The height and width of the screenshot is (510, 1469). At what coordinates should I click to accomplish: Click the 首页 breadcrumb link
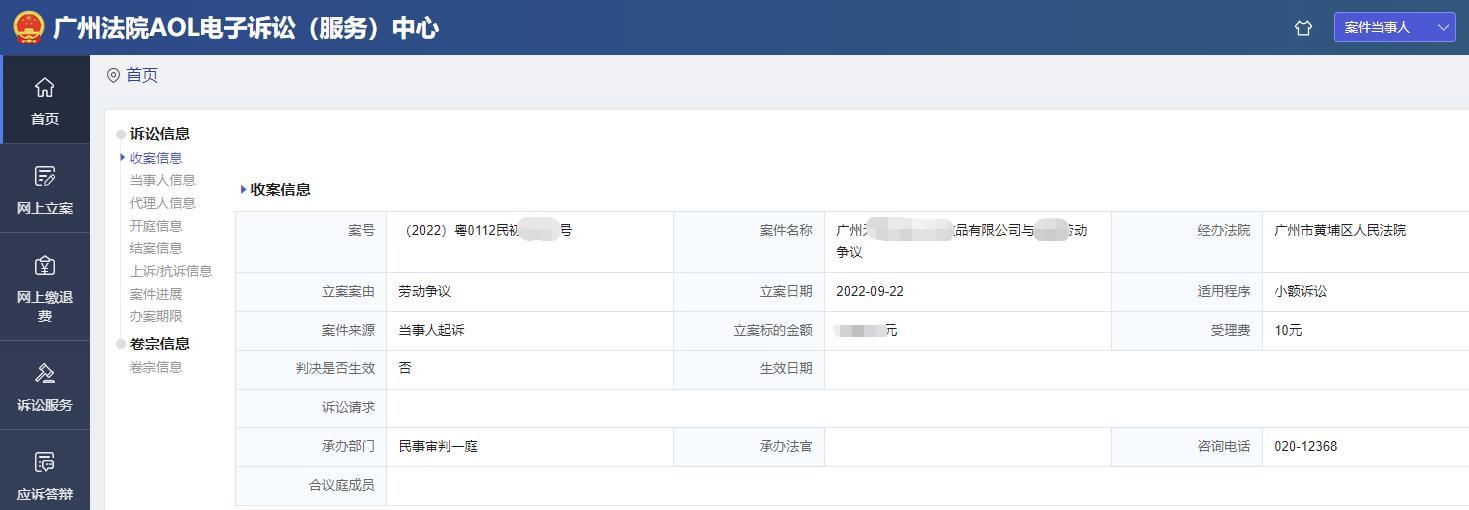click(x=142, y=75)
